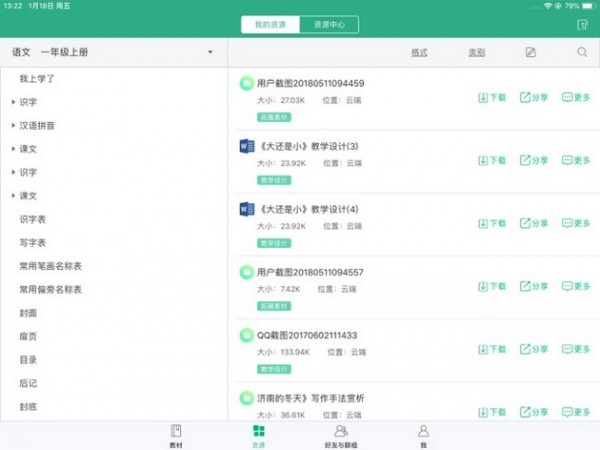
Task: Share 《大还是小》教学设计(3)
Action: click(534, 160)
